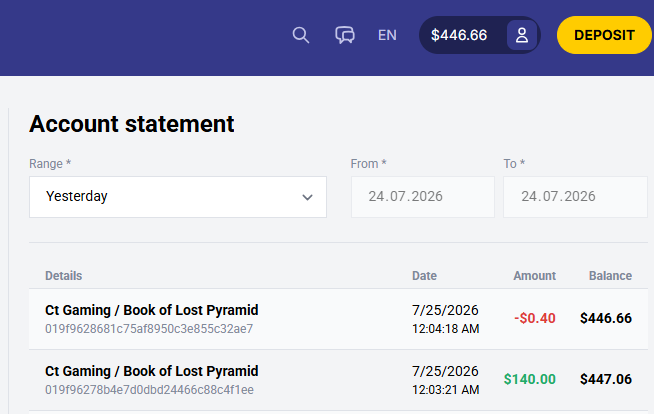
Task: Open the live chat bubbles icon
Action: [x=345, y=35]
